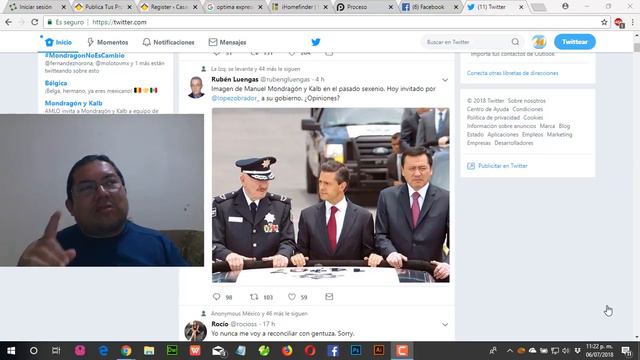Click the Twittear button
Image resolution: width=640 pixels, height=360 pixels.
(575, 42)
